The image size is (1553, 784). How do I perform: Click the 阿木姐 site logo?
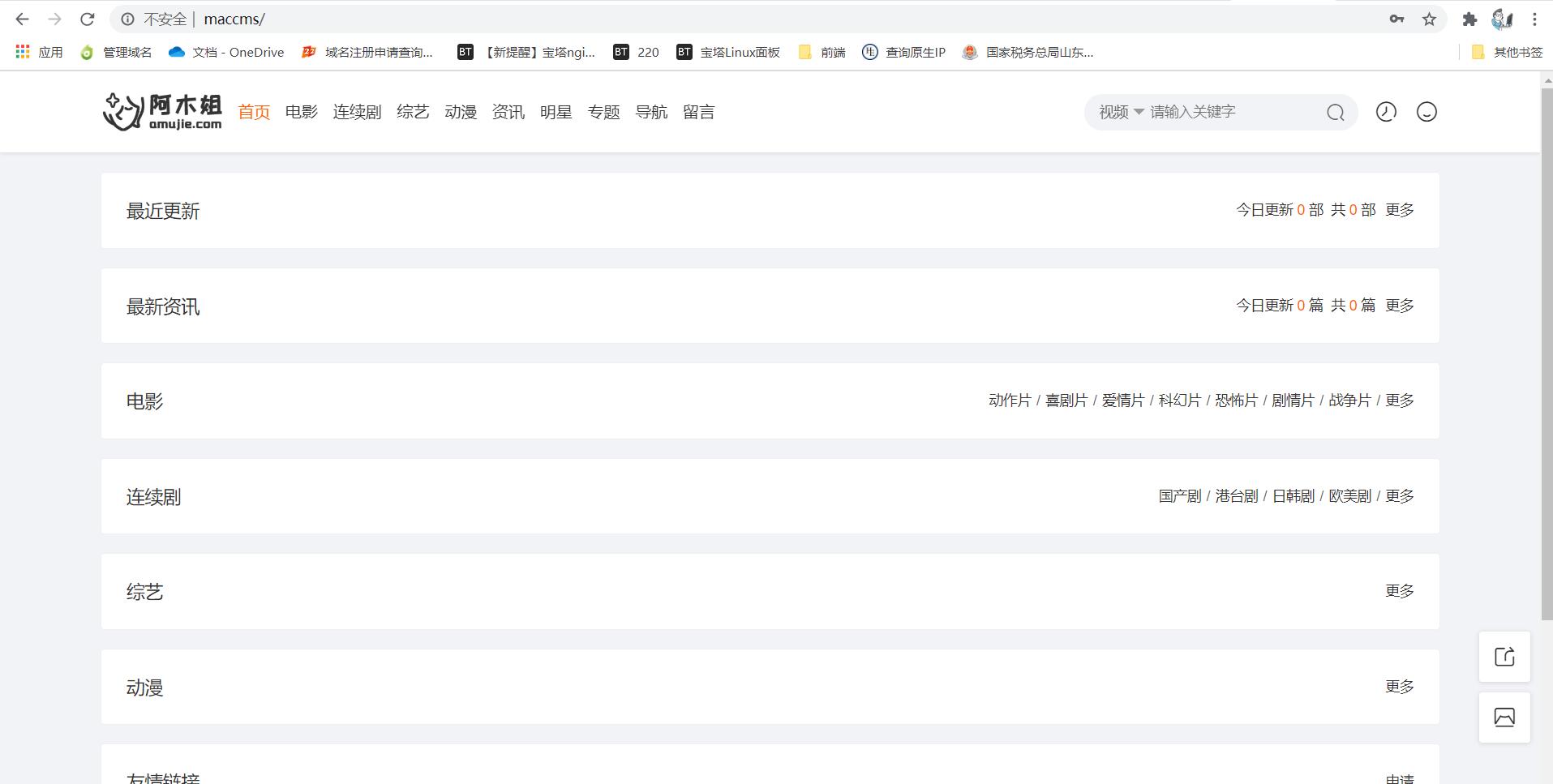161,111
